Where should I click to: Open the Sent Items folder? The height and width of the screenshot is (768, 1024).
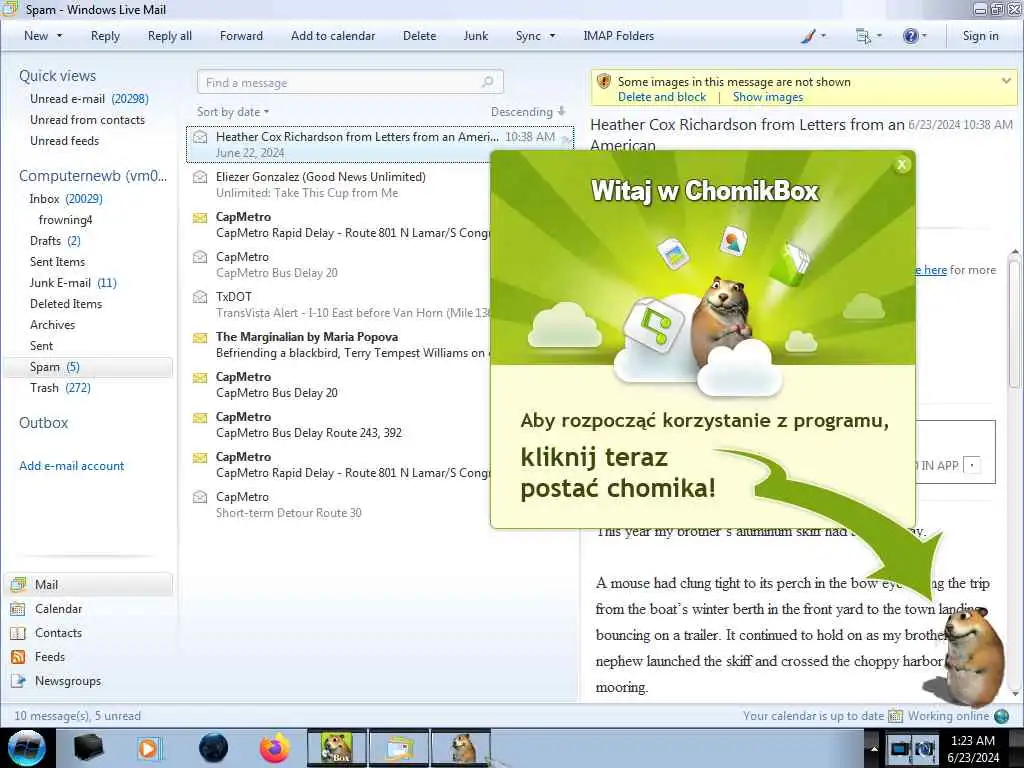point(57,262)
